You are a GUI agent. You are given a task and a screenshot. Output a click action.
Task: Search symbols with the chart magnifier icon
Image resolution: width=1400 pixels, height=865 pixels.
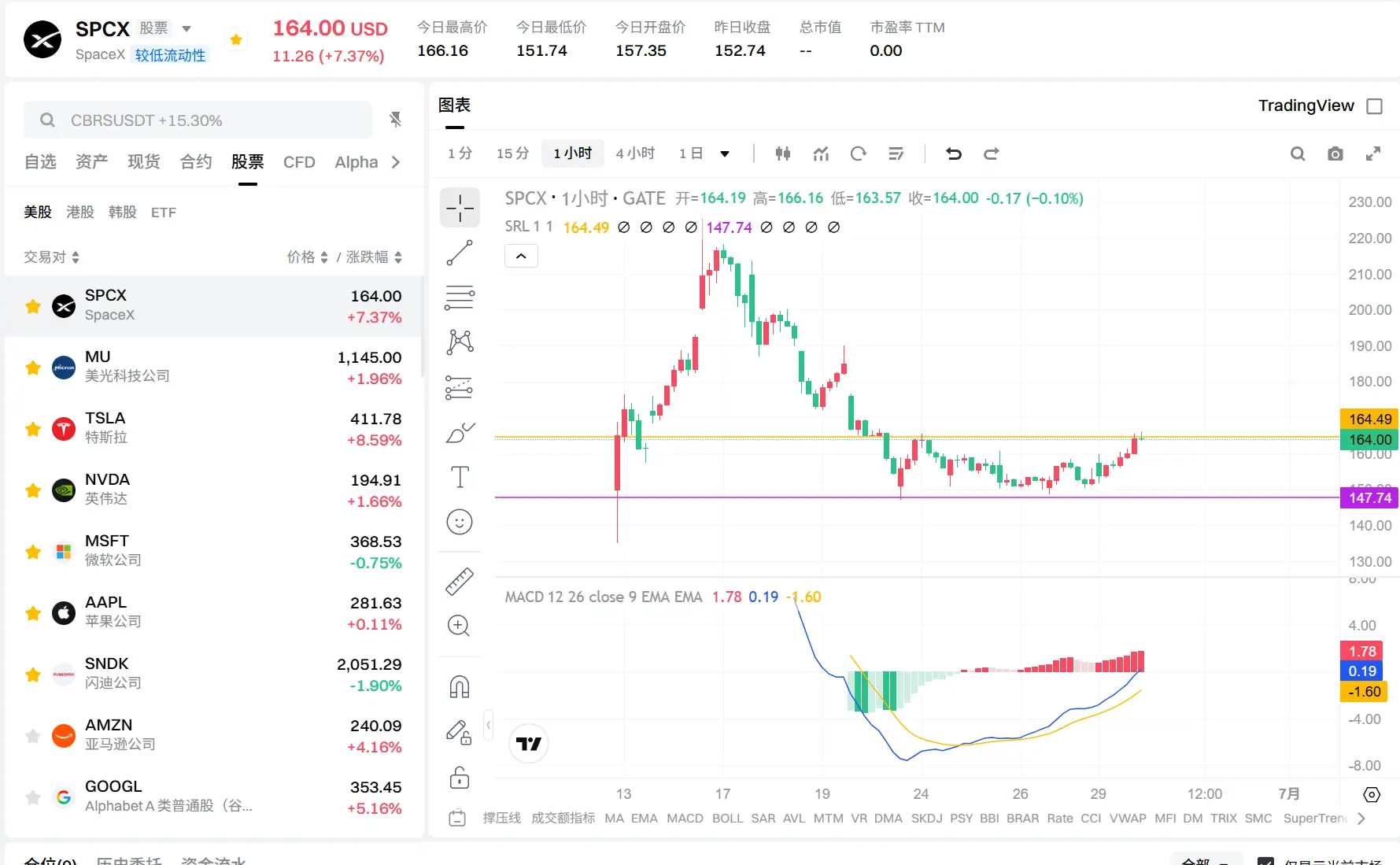tap(1298, 153)
